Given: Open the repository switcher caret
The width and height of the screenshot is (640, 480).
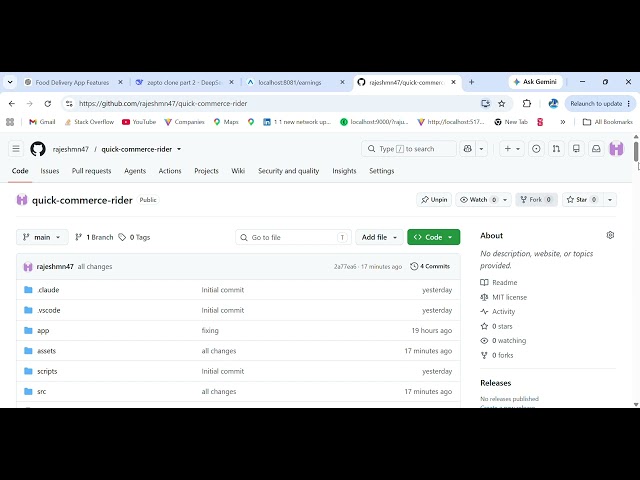Looking at the screenshot, I should click(x=179, y=149).
